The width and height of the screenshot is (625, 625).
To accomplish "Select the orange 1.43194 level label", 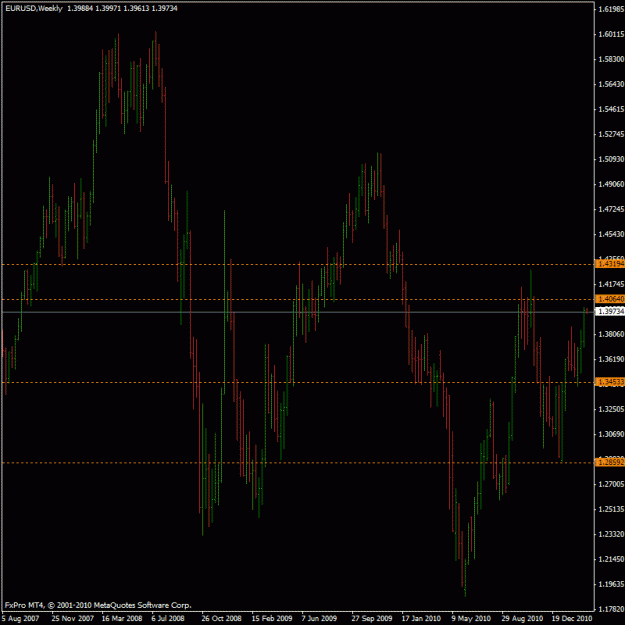I will tap(609, 264).
